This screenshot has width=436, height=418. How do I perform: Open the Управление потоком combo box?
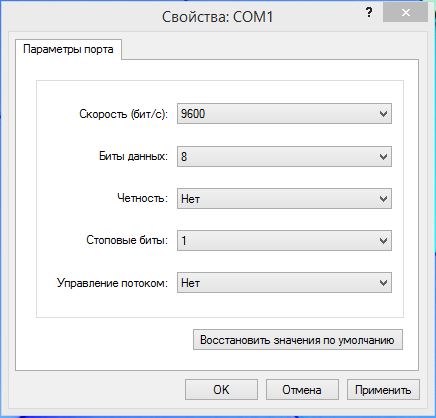coord(284,283)
